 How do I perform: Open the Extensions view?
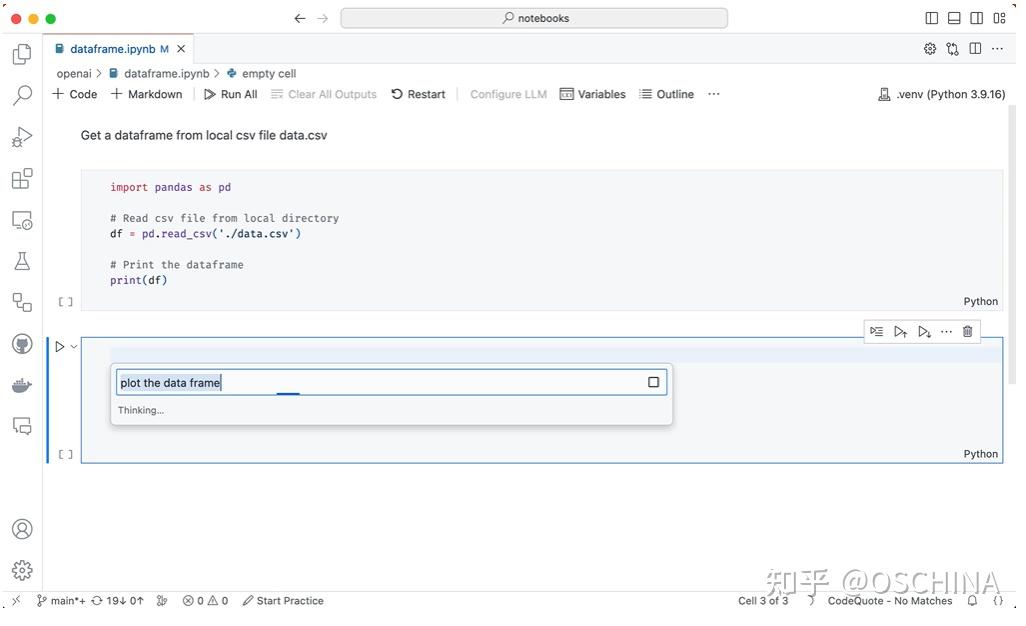coord(22,180)
